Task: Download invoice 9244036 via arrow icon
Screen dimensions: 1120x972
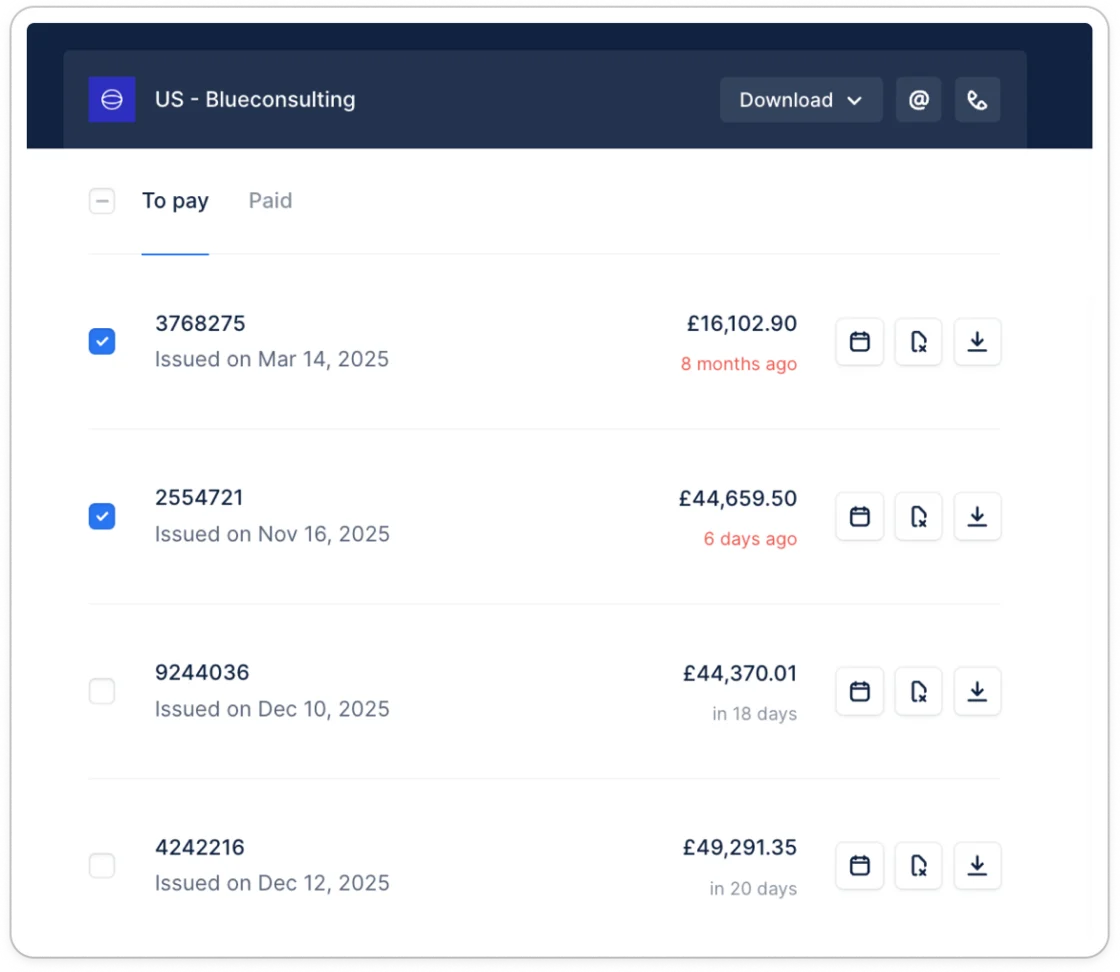Action: tap(977, 691)
